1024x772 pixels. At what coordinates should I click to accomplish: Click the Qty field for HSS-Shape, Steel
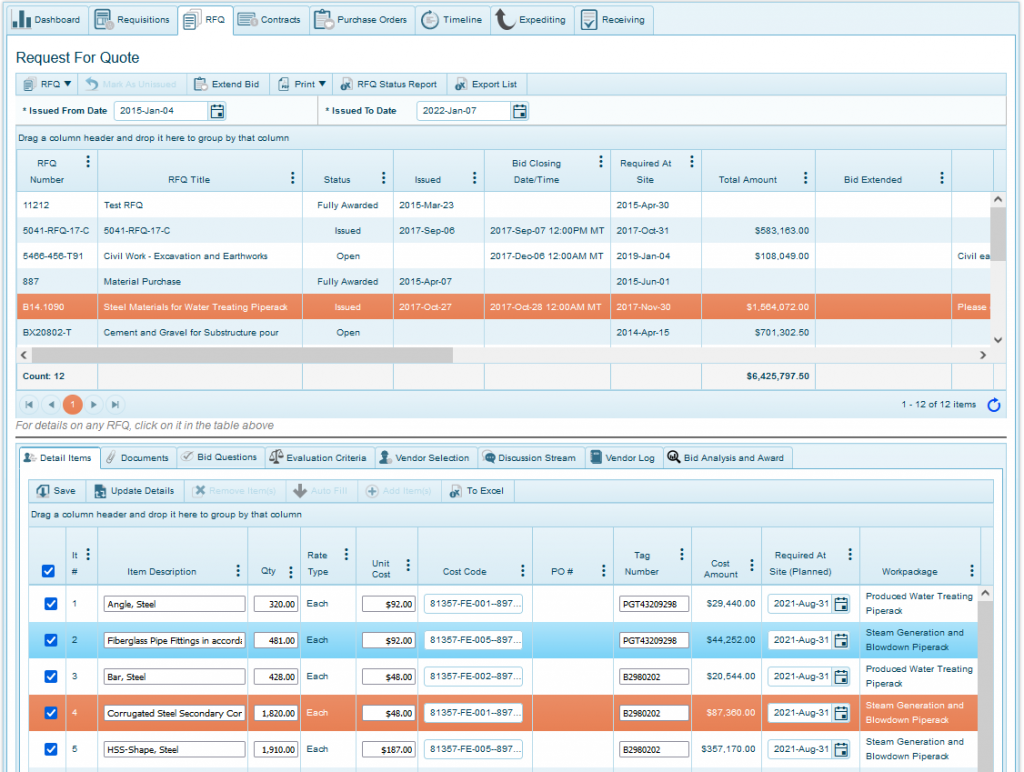point(275,750)
